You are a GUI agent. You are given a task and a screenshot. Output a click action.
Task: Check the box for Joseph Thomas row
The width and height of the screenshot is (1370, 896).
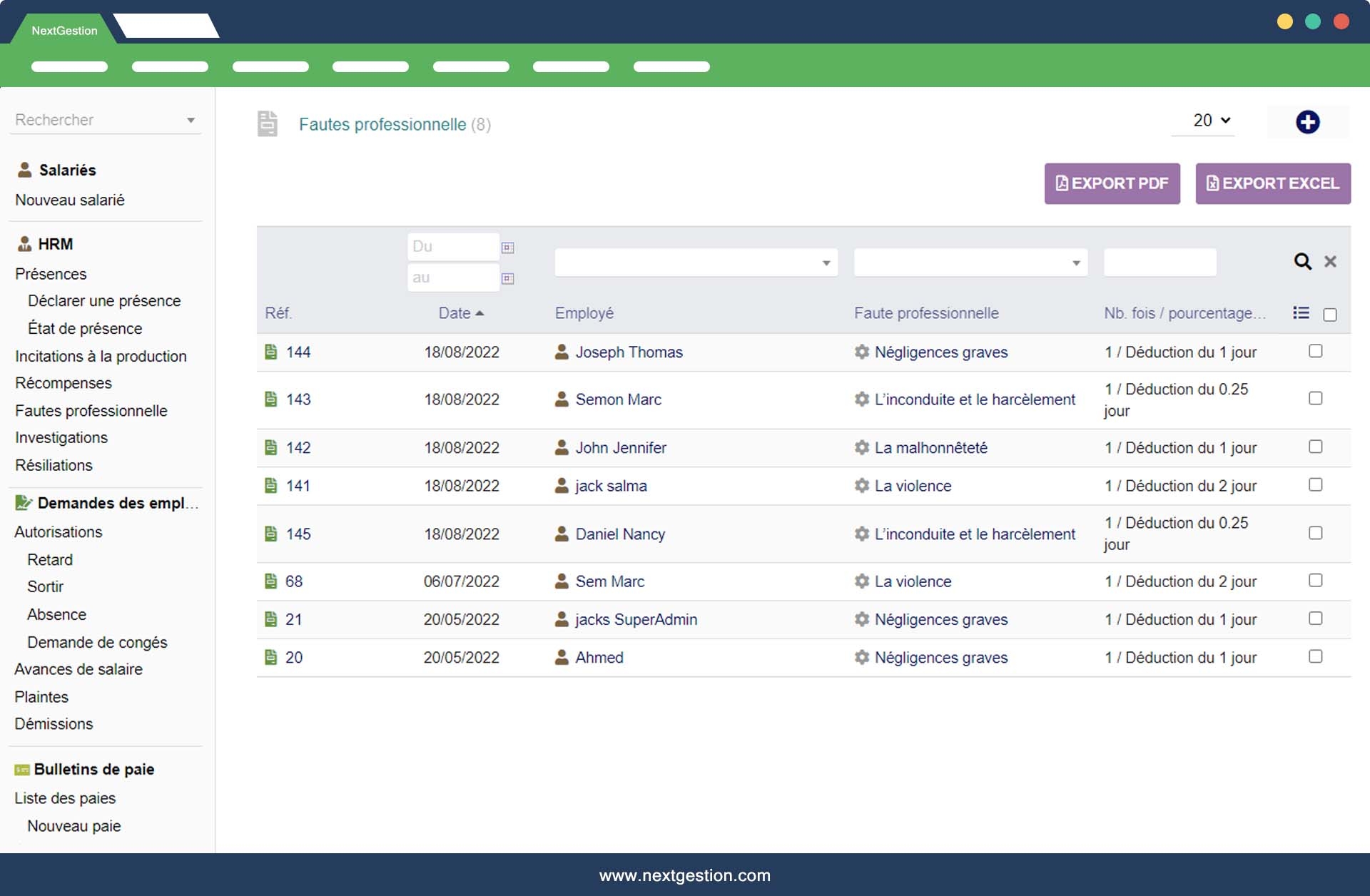click(1315, 351)
